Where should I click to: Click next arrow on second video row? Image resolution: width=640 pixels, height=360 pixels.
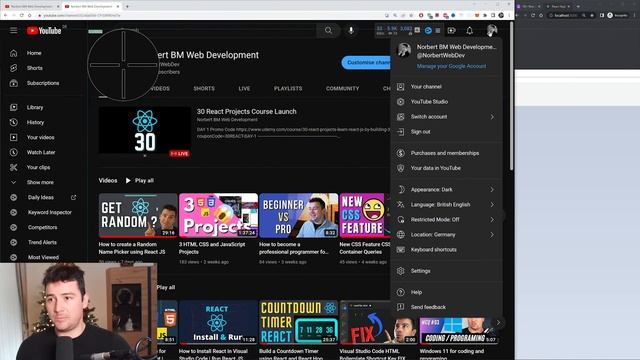(498, 322)
